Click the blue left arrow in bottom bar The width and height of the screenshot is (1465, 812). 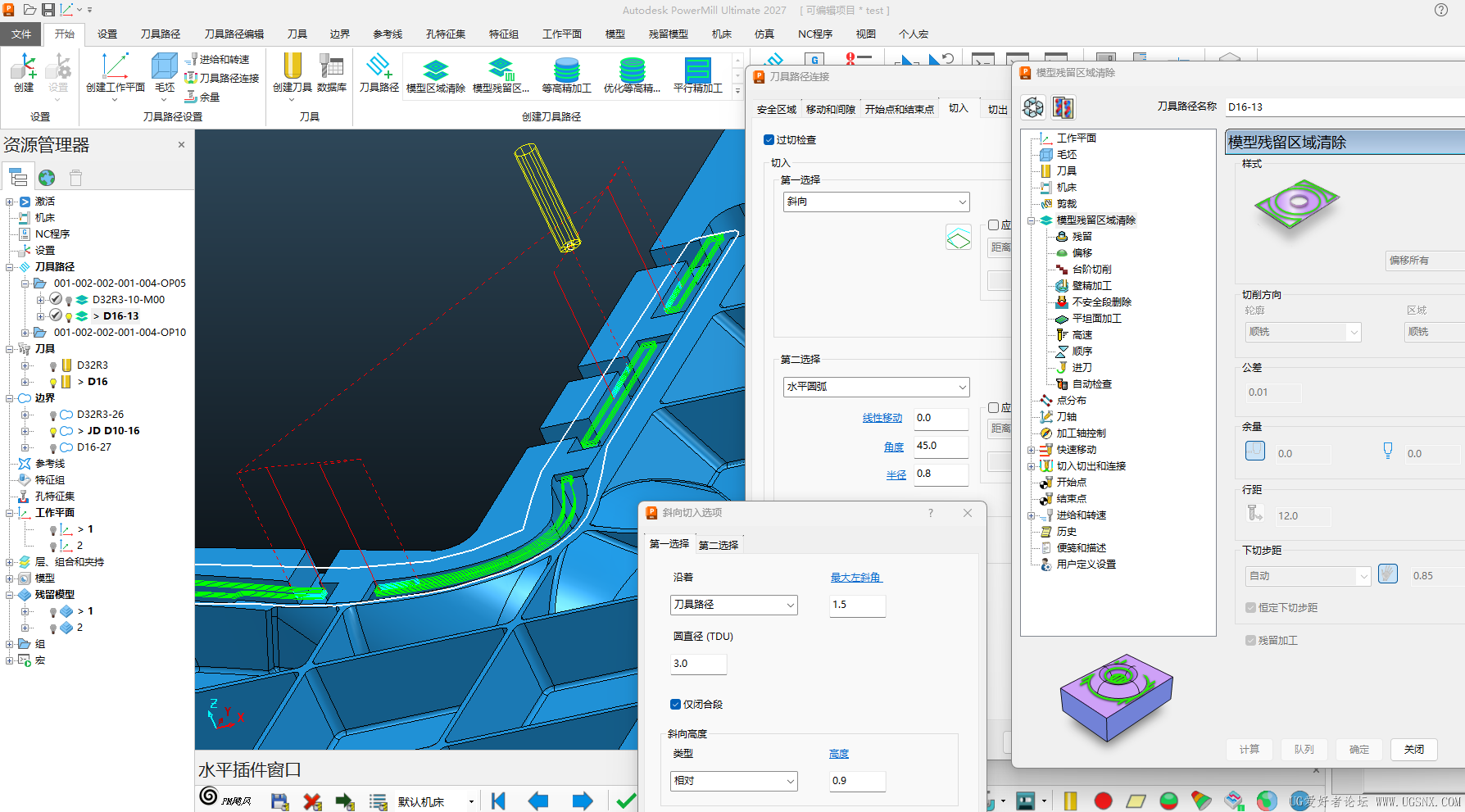tap(538, 801)
